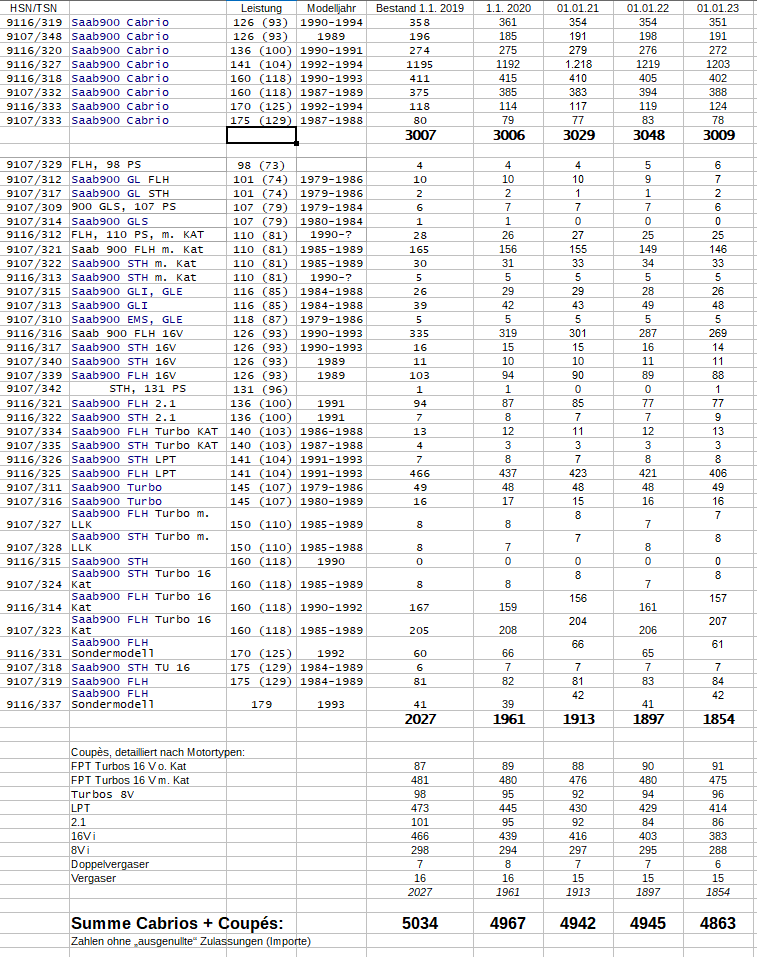Open Saab900 Cabrio link in row 9116/327

pos(120,65)
